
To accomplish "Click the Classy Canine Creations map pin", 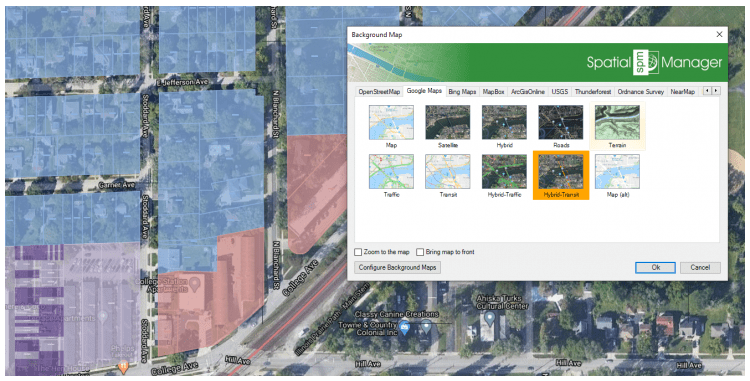I will [426, 327].
